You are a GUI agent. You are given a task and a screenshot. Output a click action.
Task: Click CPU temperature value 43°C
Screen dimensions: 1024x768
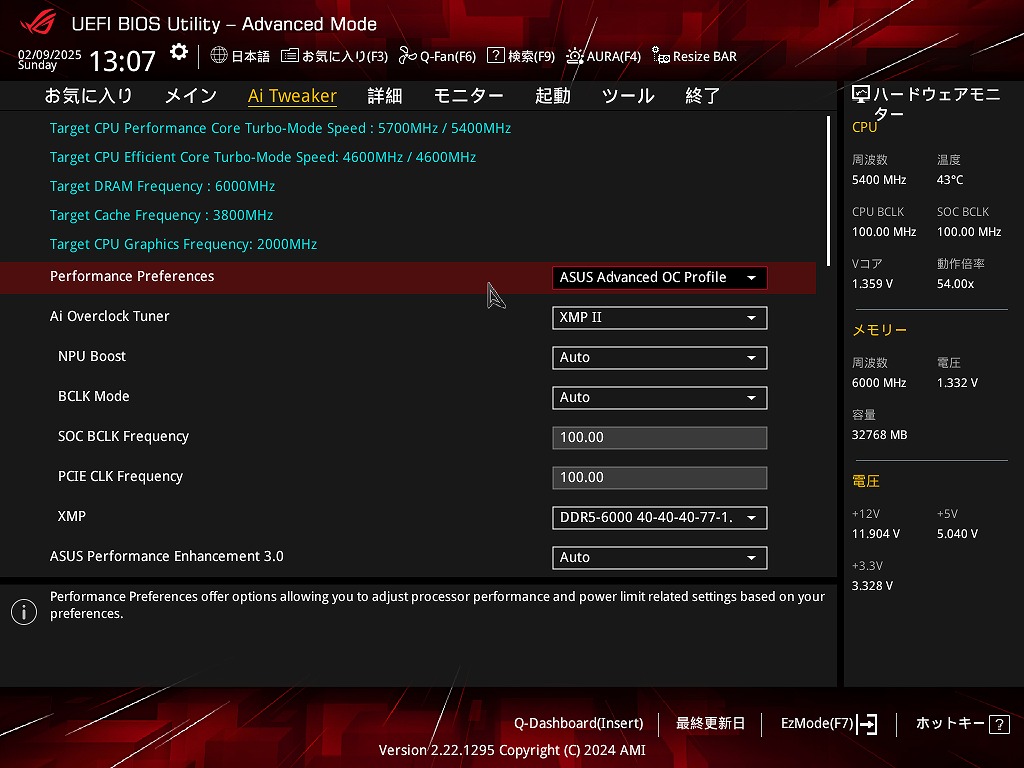point(950,180)
